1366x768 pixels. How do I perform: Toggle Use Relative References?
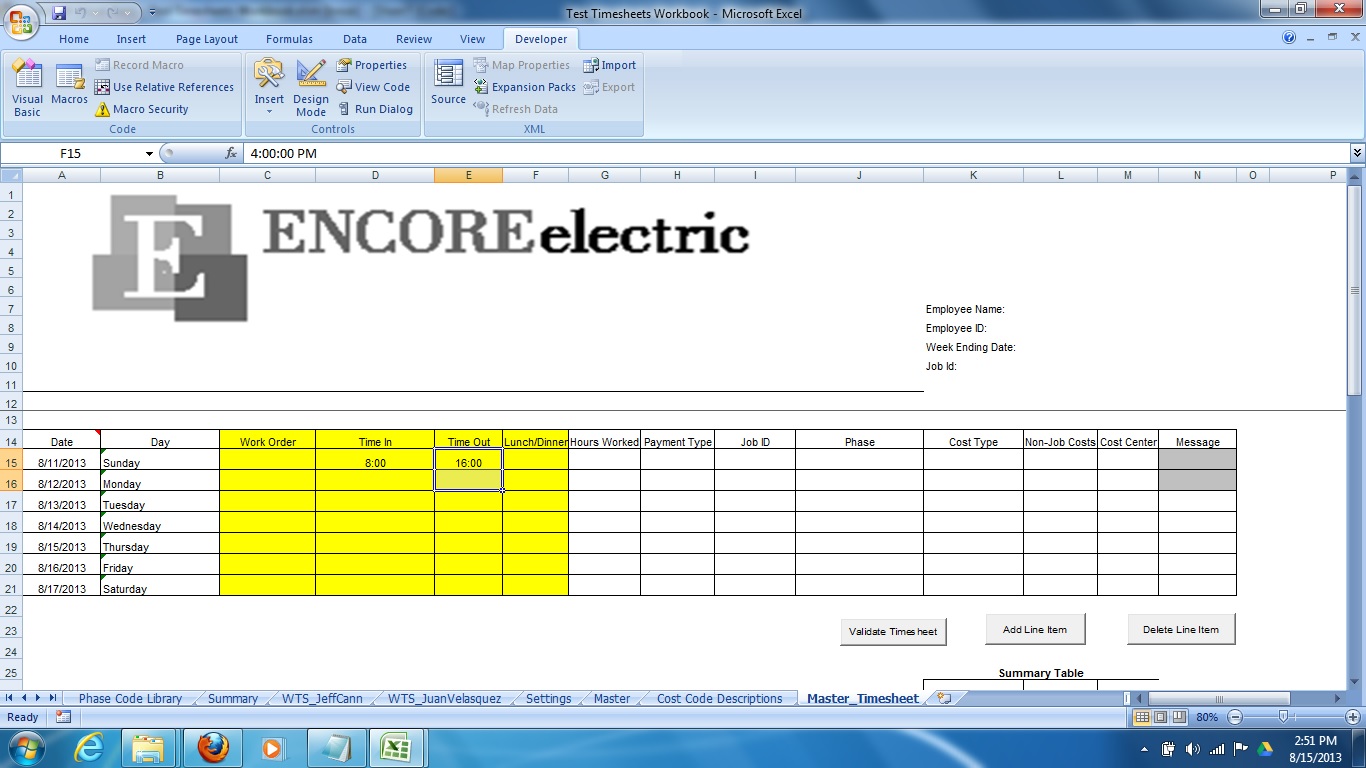(164, 87)
